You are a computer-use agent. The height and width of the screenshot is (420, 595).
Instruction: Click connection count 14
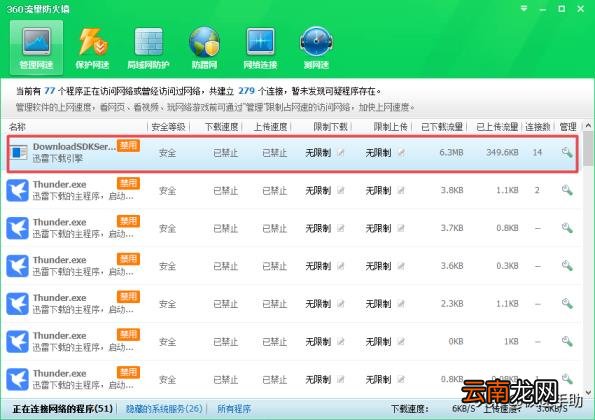pyautogui.click(x=537, y=153)
